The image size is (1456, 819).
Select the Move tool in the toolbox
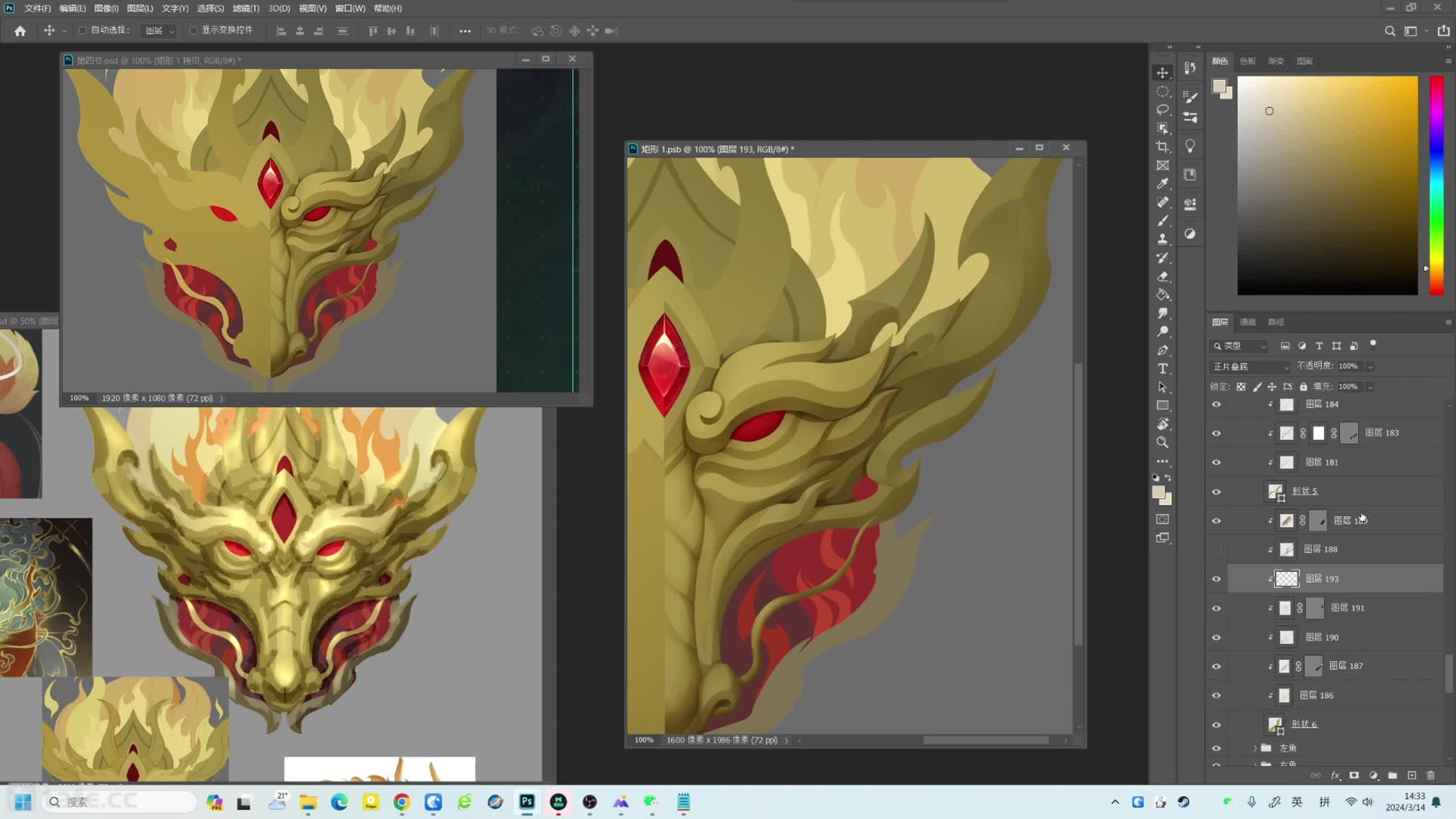[1163, 73]
